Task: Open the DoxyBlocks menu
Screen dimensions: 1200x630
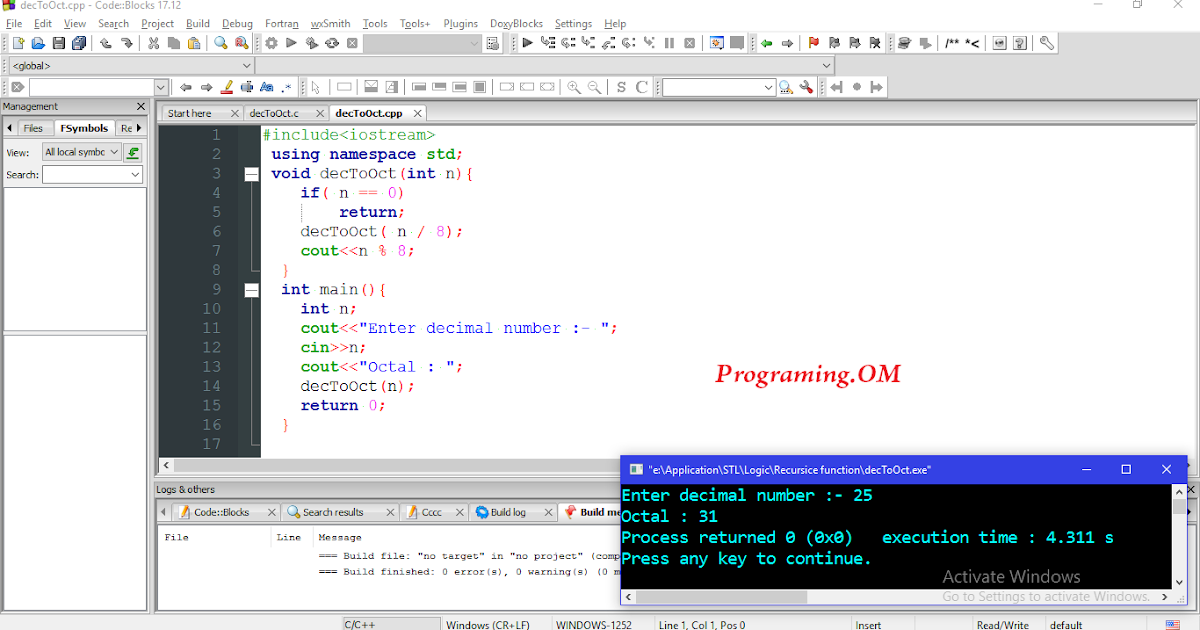Action: coord(516,23)
